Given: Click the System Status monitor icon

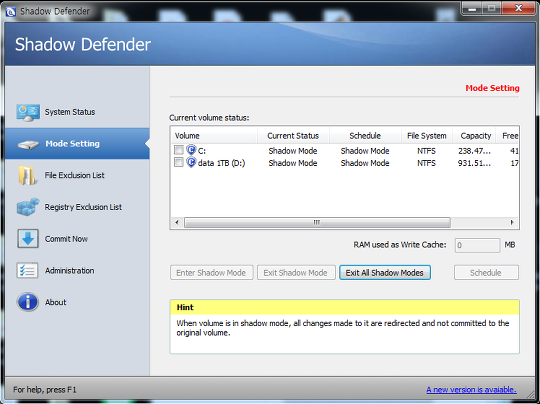Looking at the screenshot, I should [28, 112].
